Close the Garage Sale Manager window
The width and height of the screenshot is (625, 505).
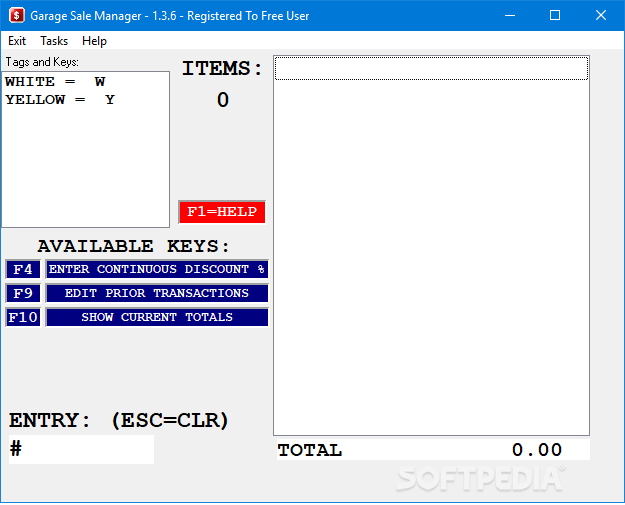click(601, 16)
